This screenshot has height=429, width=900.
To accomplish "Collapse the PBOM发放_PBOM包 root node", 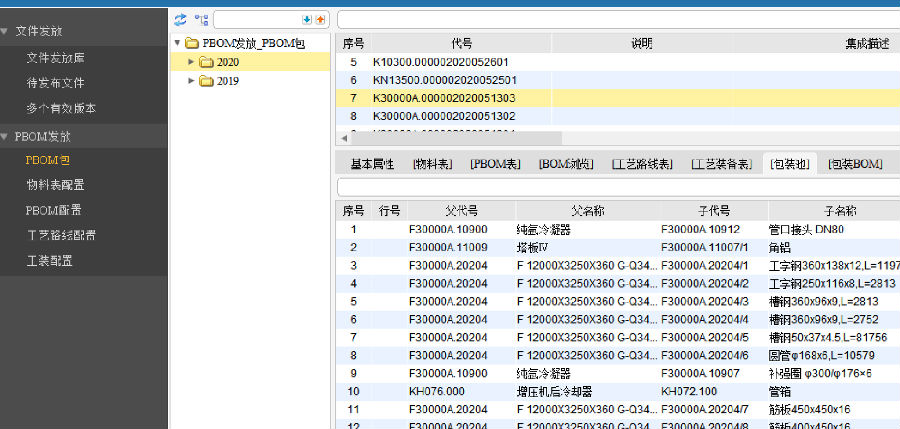I will click(177, 43).
